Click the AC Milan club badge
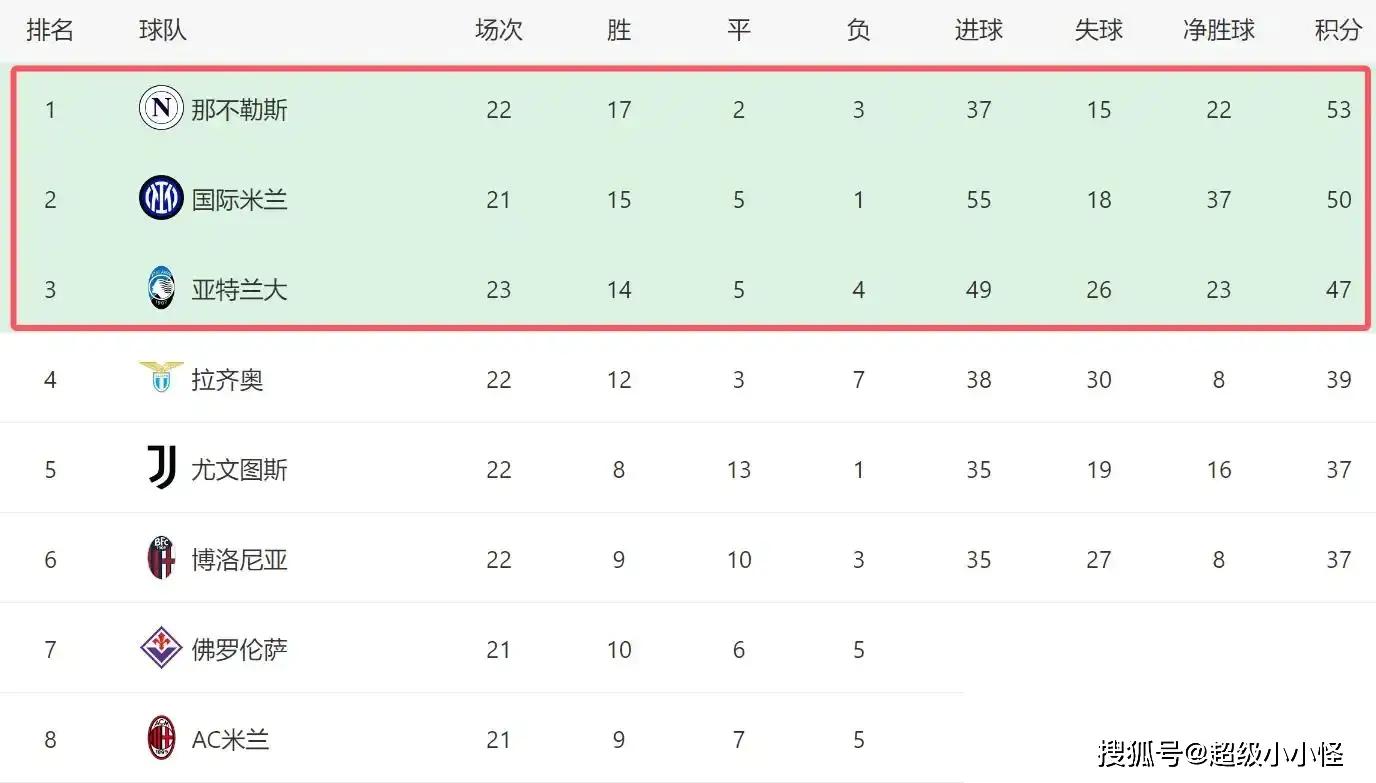This screenshot has width=1376, height=783. point(161,738)
